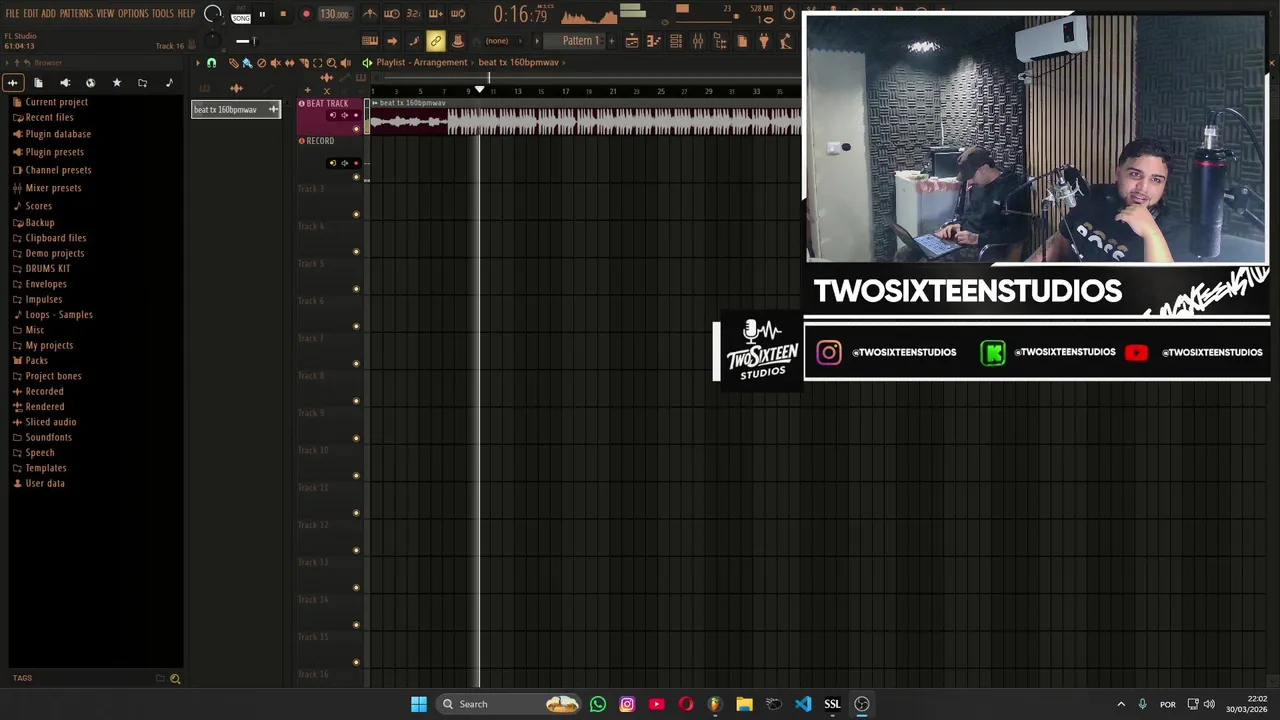This screenshot has width=1280, height=720.
Task: Show all browser content tab
Action: tap(12, 82)
